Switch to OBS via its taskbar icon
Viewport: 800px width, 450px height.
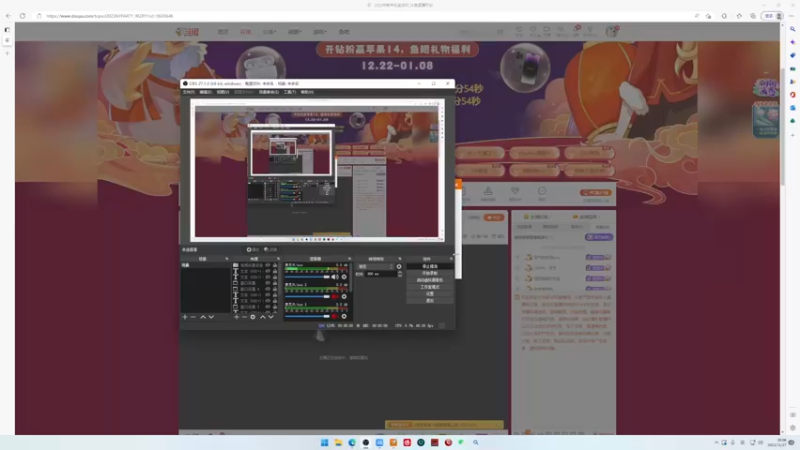[x=366, y=442]
